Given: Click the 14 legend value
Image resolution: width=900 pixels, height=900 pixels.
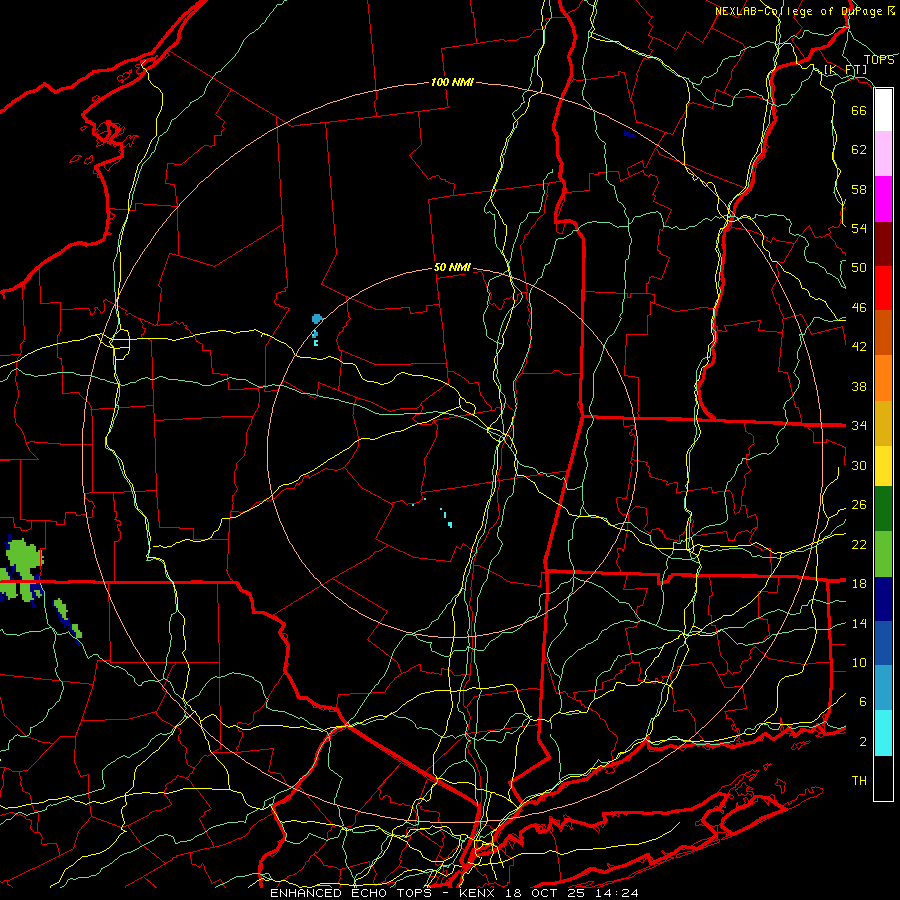Looking at the screenshot, I should (859, 623).
